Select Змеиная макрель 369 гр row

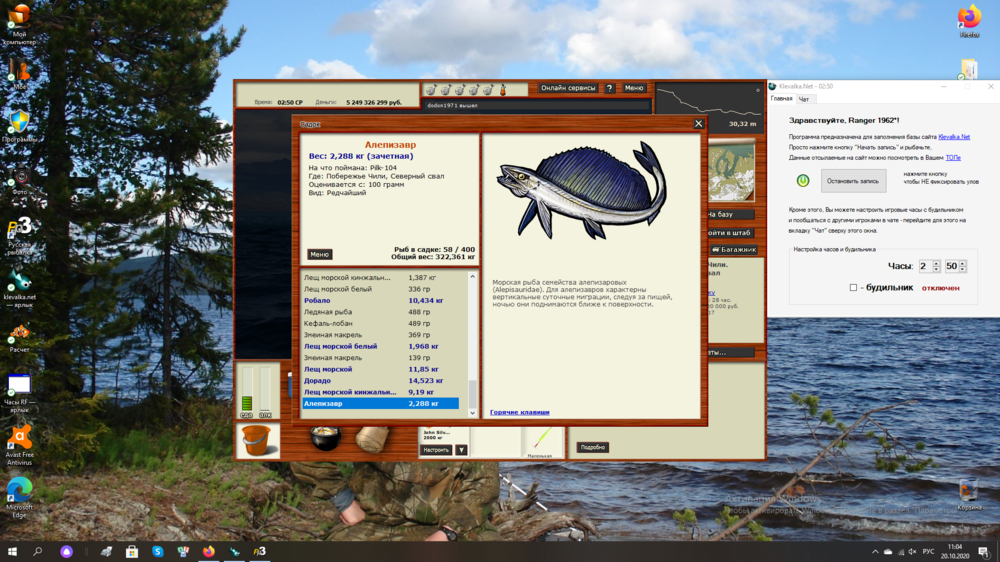click(x=380, y=335)
